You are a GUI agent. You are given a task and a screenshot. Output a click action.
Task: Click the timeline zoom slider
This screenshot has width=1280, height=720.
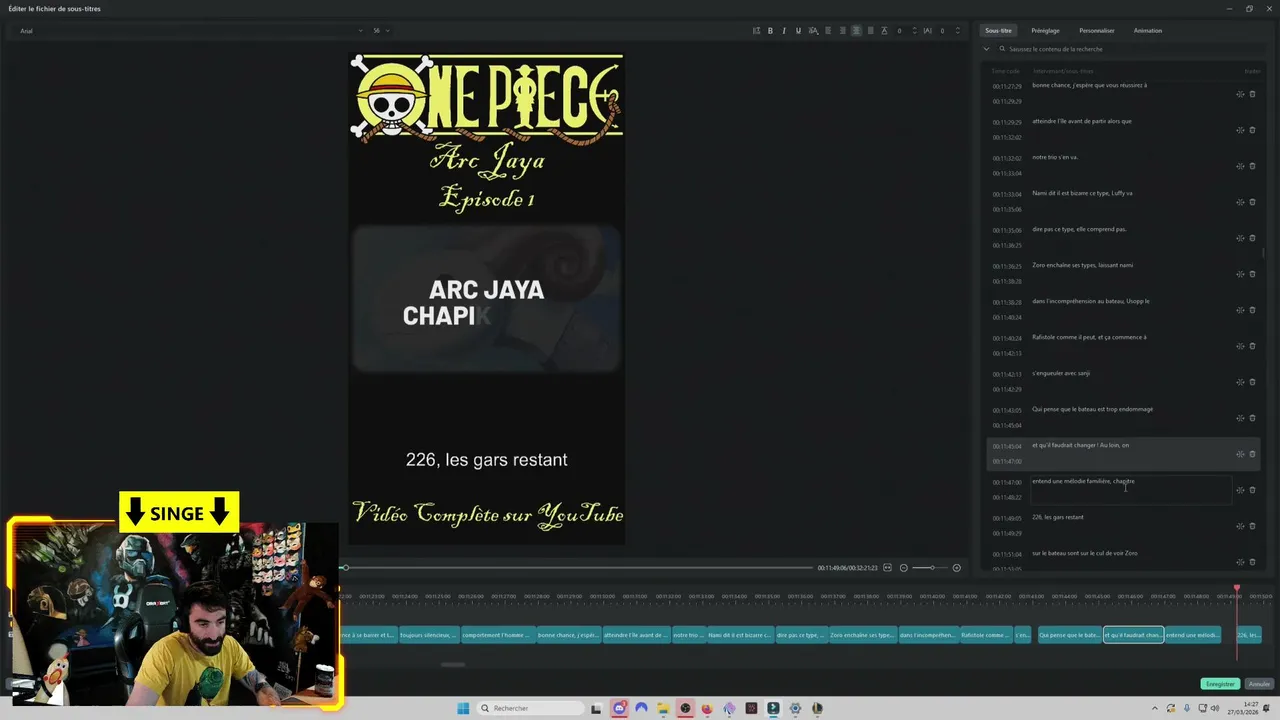[930, 568]
